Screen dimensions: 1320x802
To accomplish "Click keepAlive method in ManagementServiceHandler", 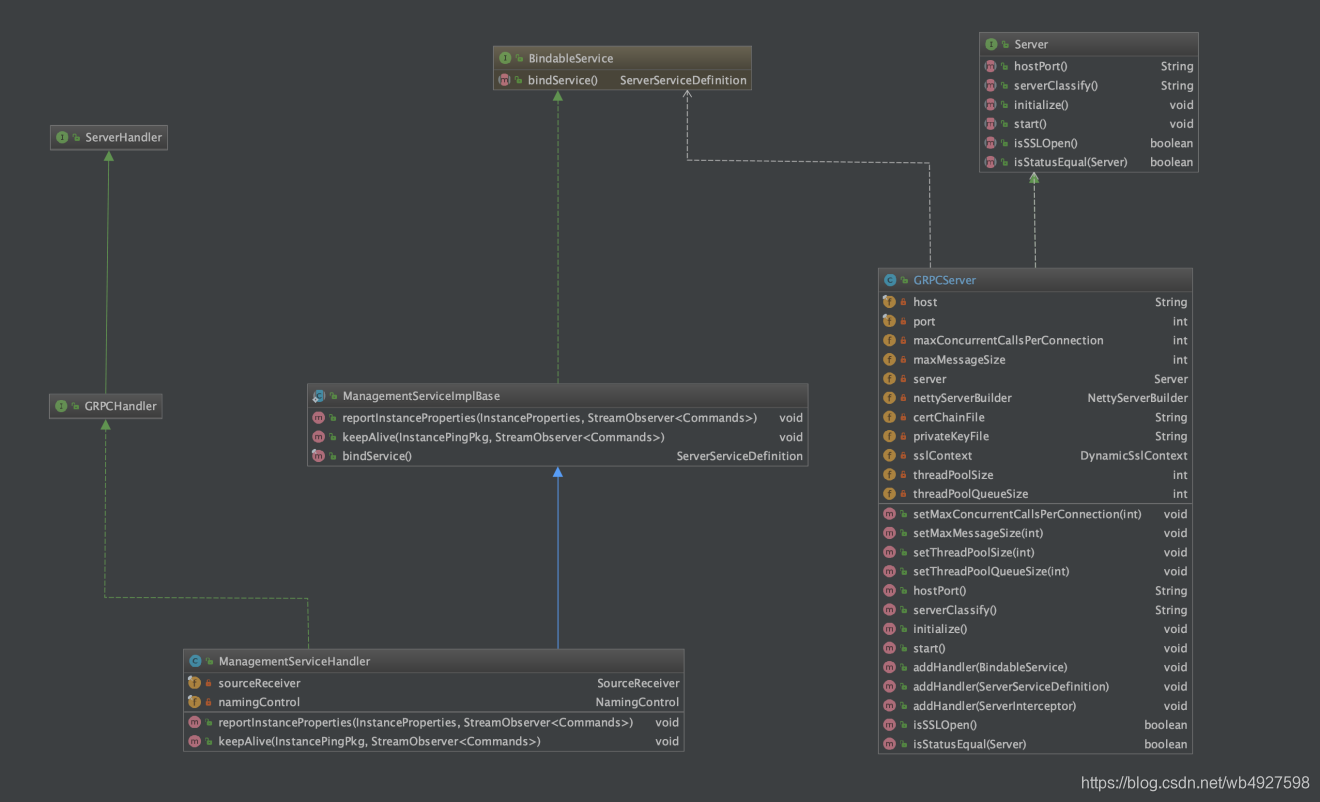I will click(x=434, y=741).
